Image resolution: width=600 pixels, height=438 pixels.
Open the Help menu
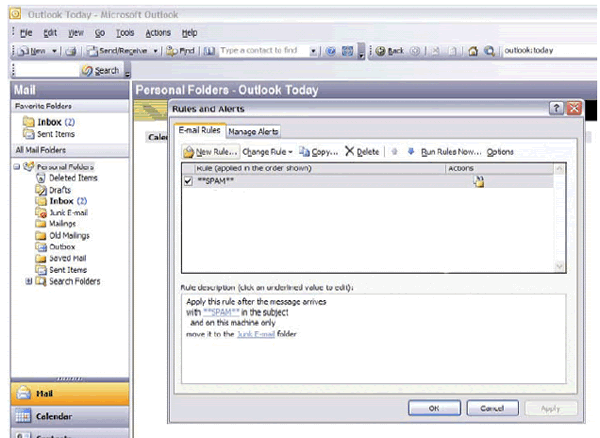[x=189, y=33]
